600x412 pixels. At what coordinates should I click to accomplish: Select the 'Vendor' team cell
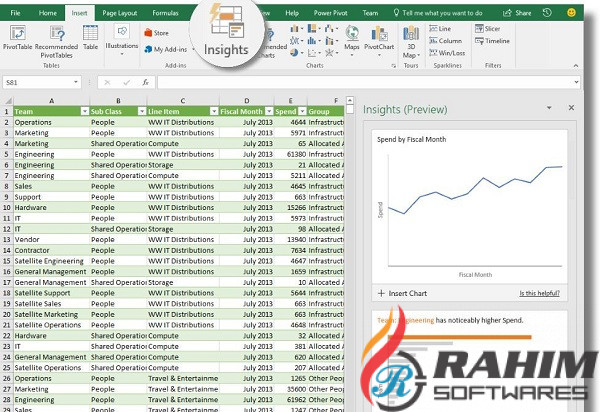[51, 239]
